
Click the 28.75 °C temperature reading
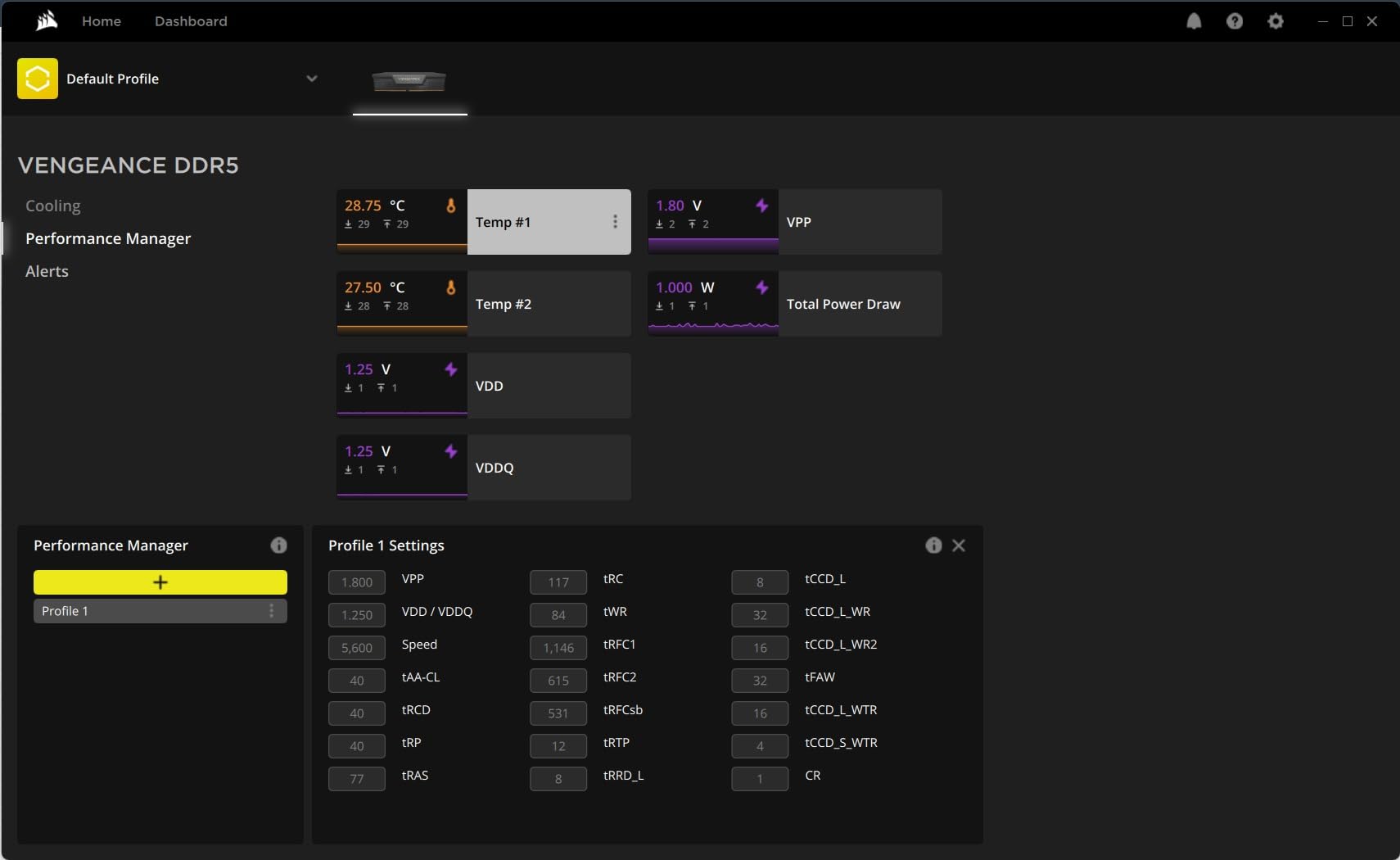[x=375, y=206]
